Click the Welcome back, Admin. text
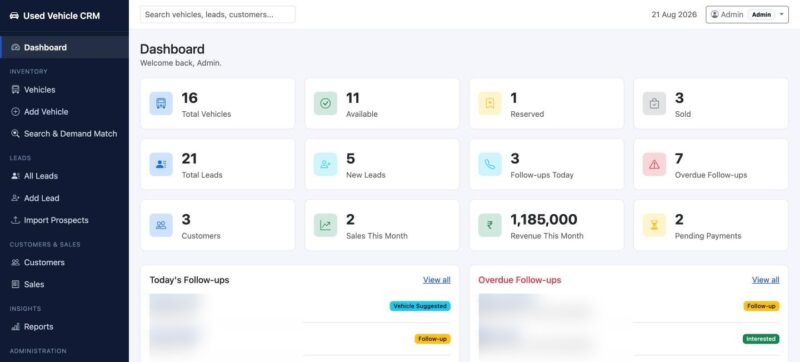This screenshot has width=800, height=362. pos(181,64)
